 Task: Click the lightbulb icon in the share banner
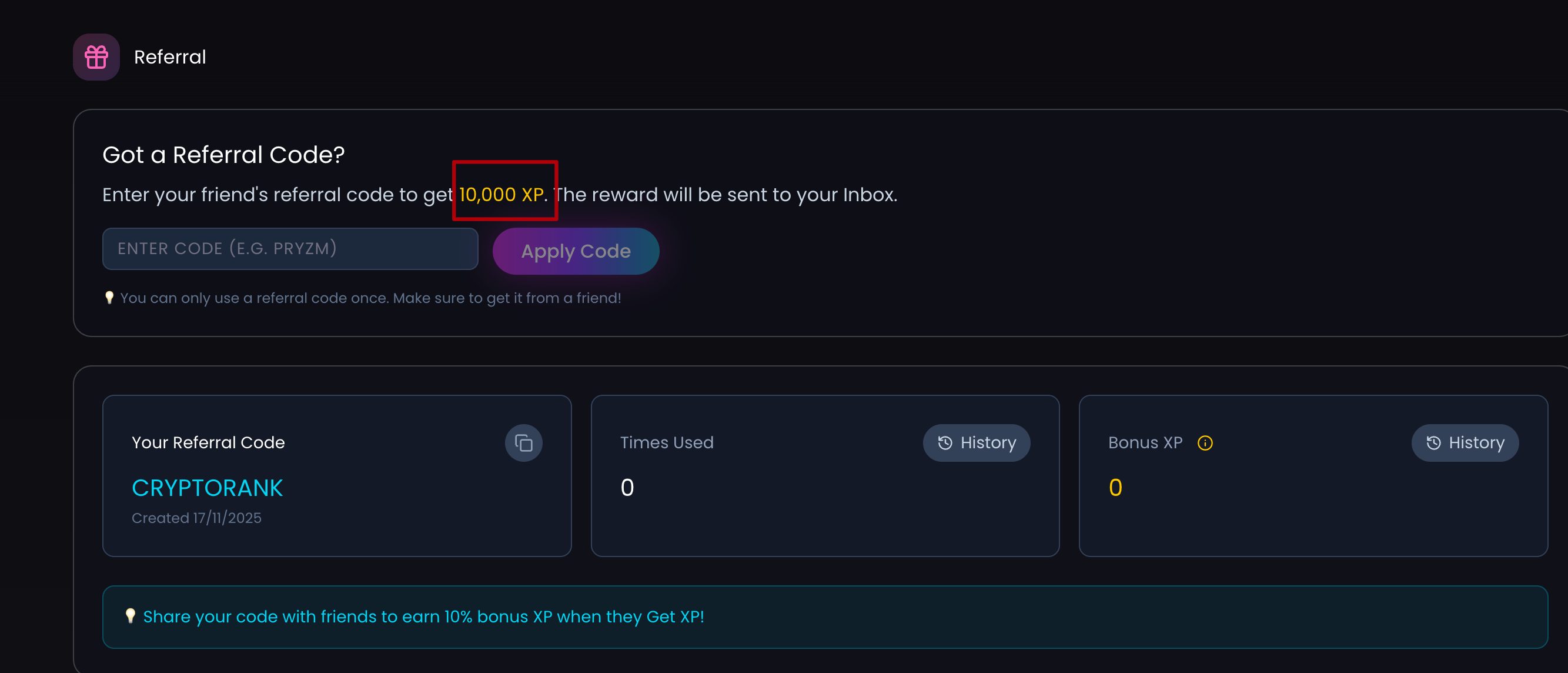[130, 616]
